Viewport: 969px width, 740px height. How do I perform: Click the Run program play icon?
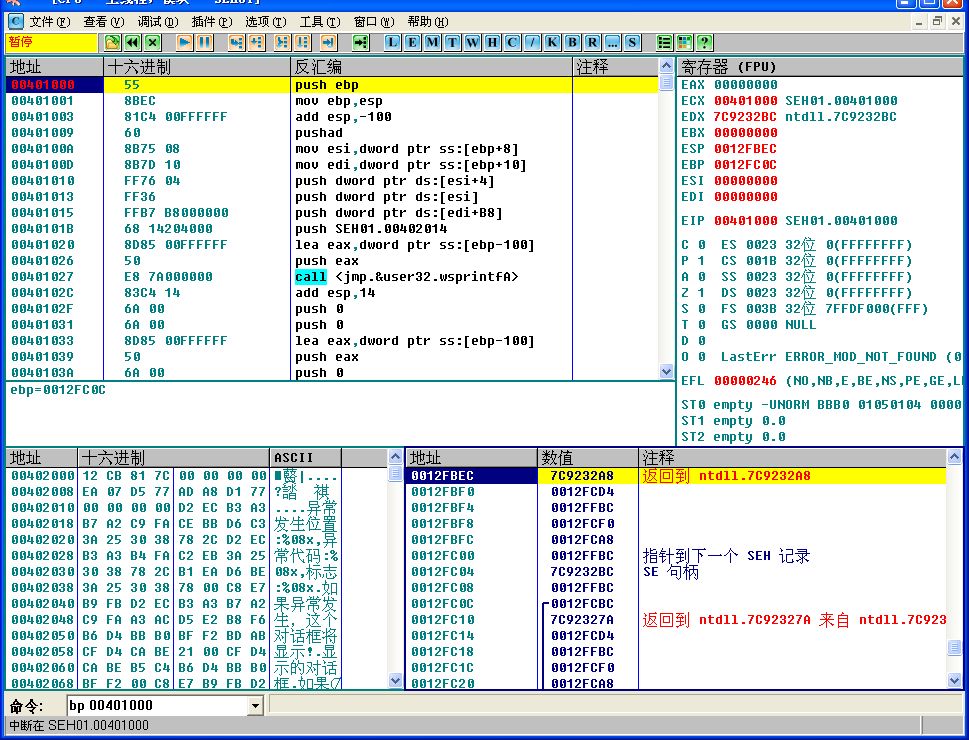pos(184,43)
